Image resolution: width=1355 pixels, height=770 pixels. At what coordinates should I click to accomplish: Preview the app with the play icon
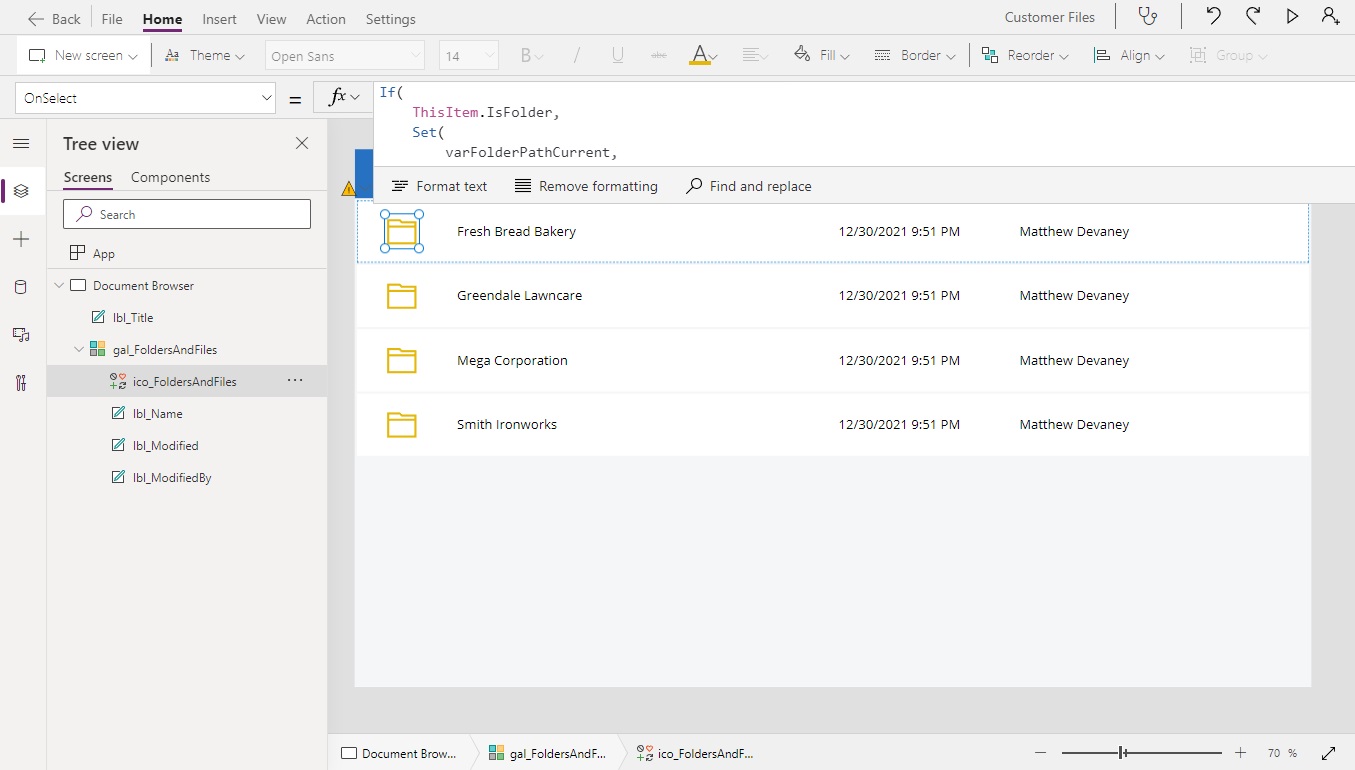click(1291, 16)
